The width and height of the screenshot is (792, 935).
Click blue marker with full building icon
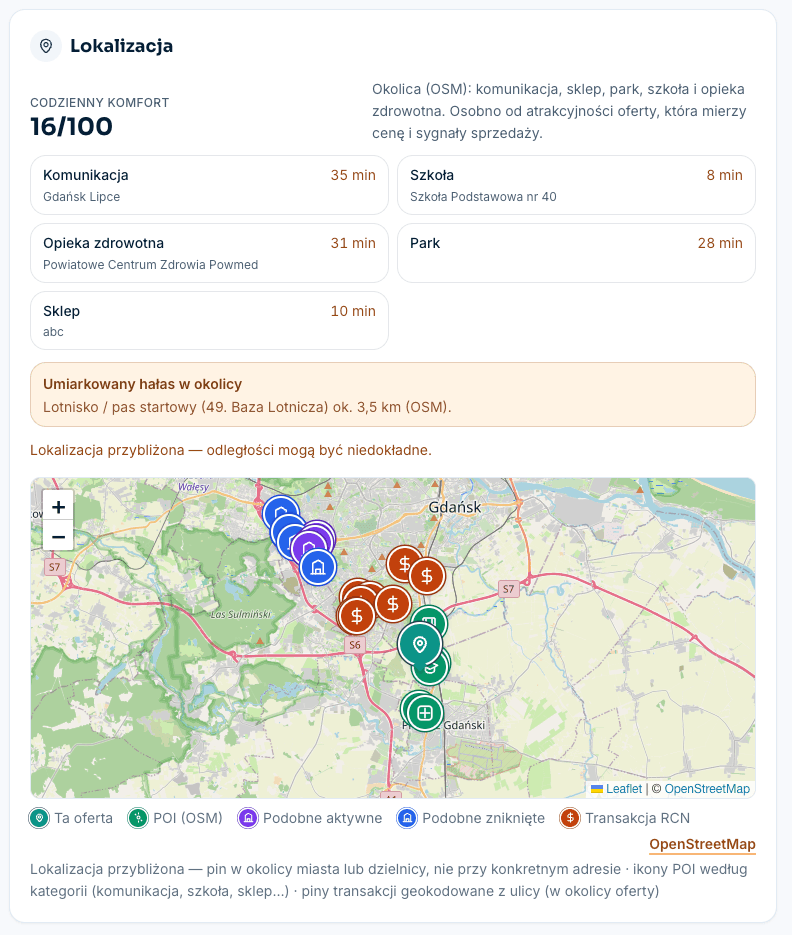pos(318,567)
